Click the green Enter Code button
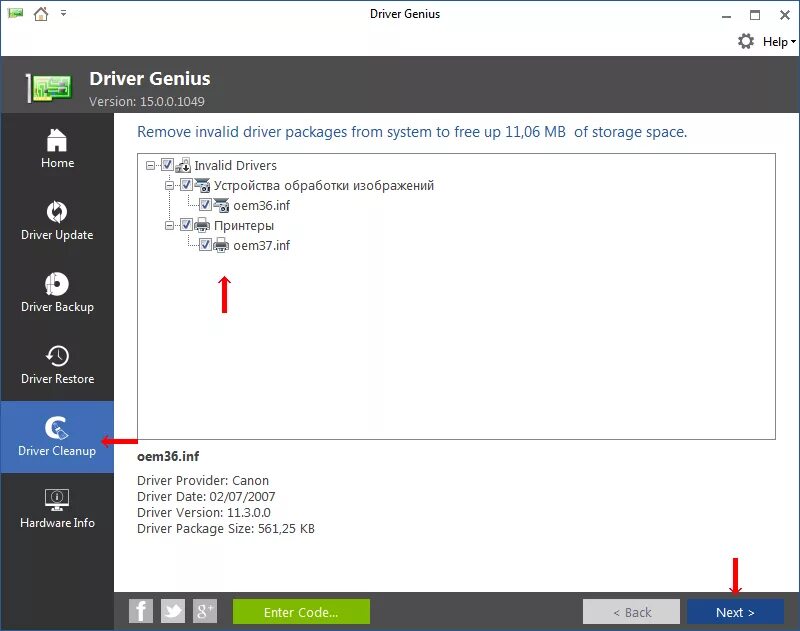The image size is (800, 631). [x=301, y=612]
